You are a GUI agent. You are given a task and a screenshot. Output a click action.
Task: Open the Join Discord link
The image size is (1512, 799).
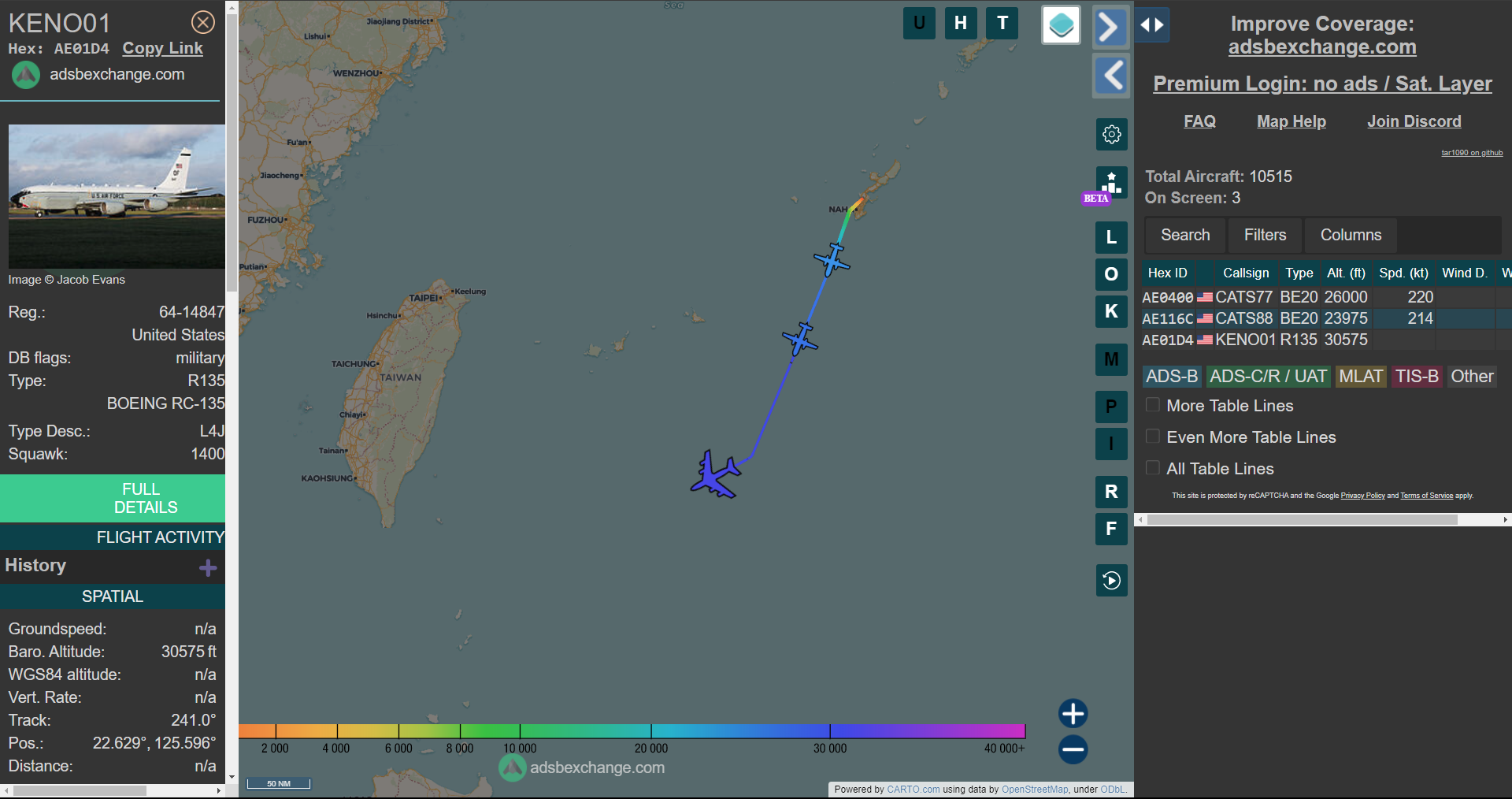click(1414, 121)
